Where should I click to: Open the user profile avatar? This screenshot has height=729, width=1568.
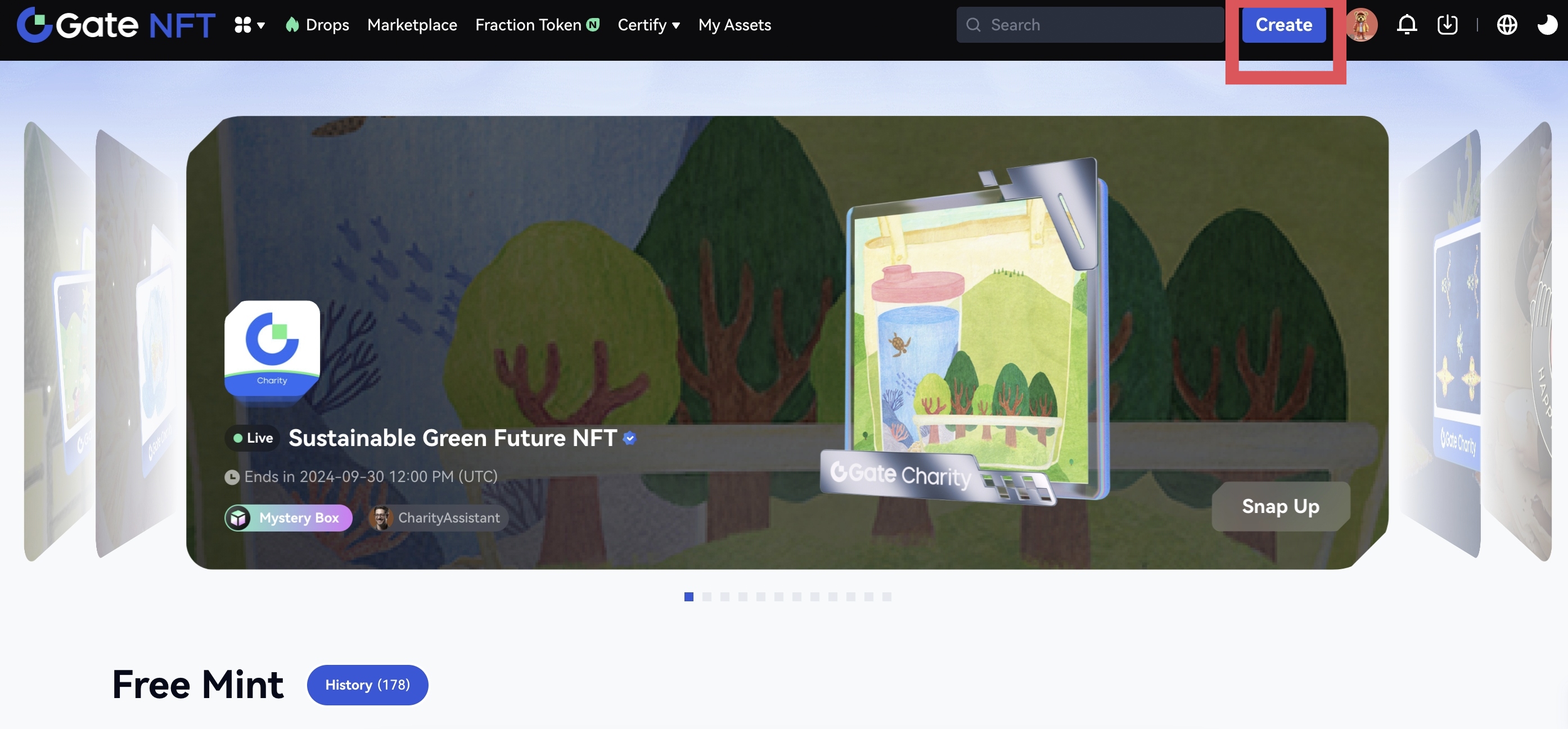(x=1362, y=24)
